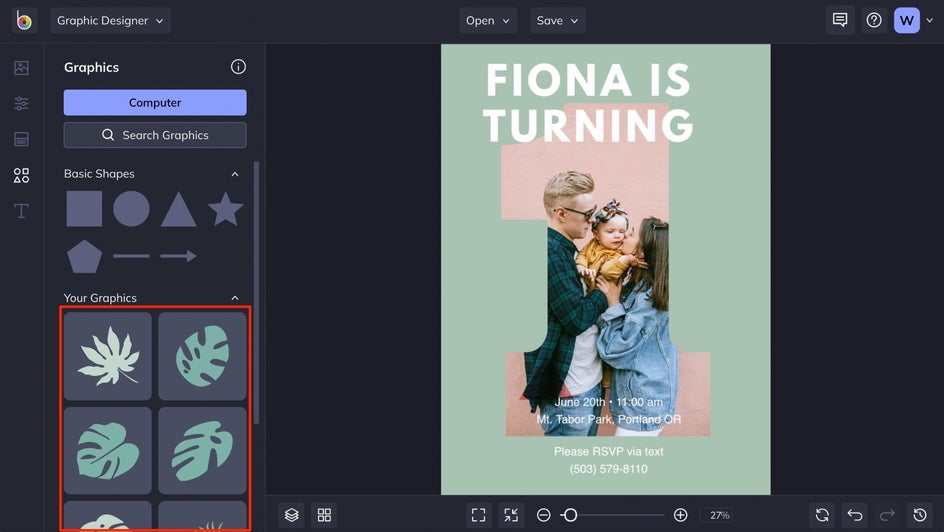Undo the last action
Screen dimensions: 944x532
pos(854,515)
